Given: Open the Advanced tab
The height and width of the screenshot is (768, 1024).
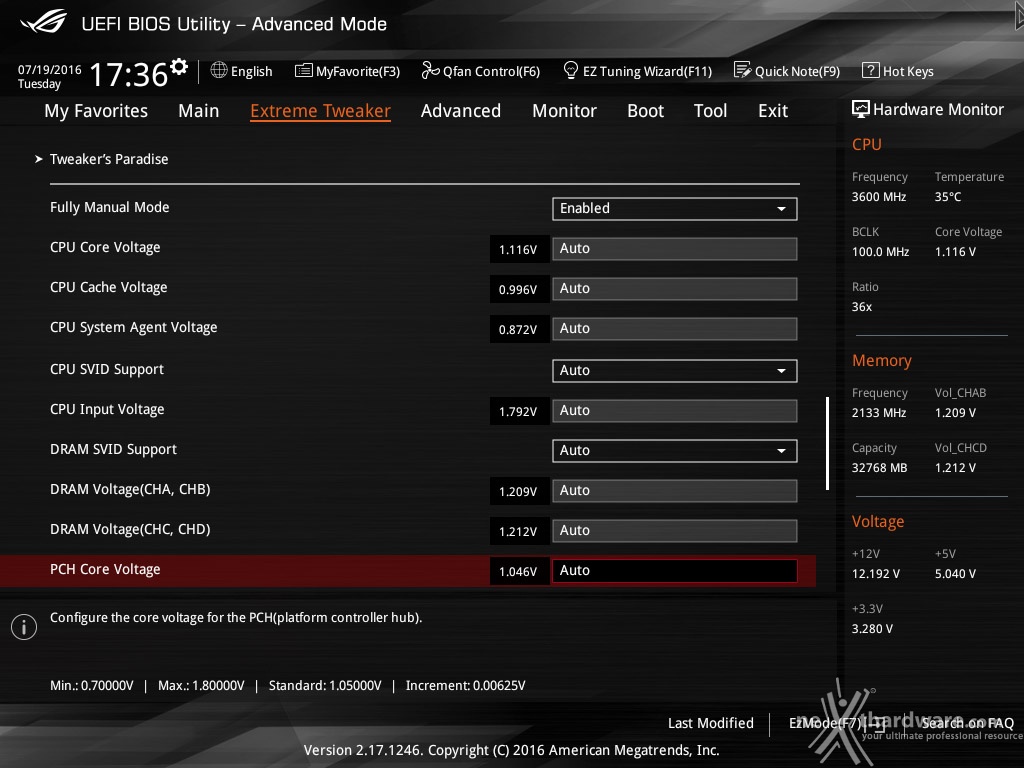Looking at the screenshot, I should (461, 111).
